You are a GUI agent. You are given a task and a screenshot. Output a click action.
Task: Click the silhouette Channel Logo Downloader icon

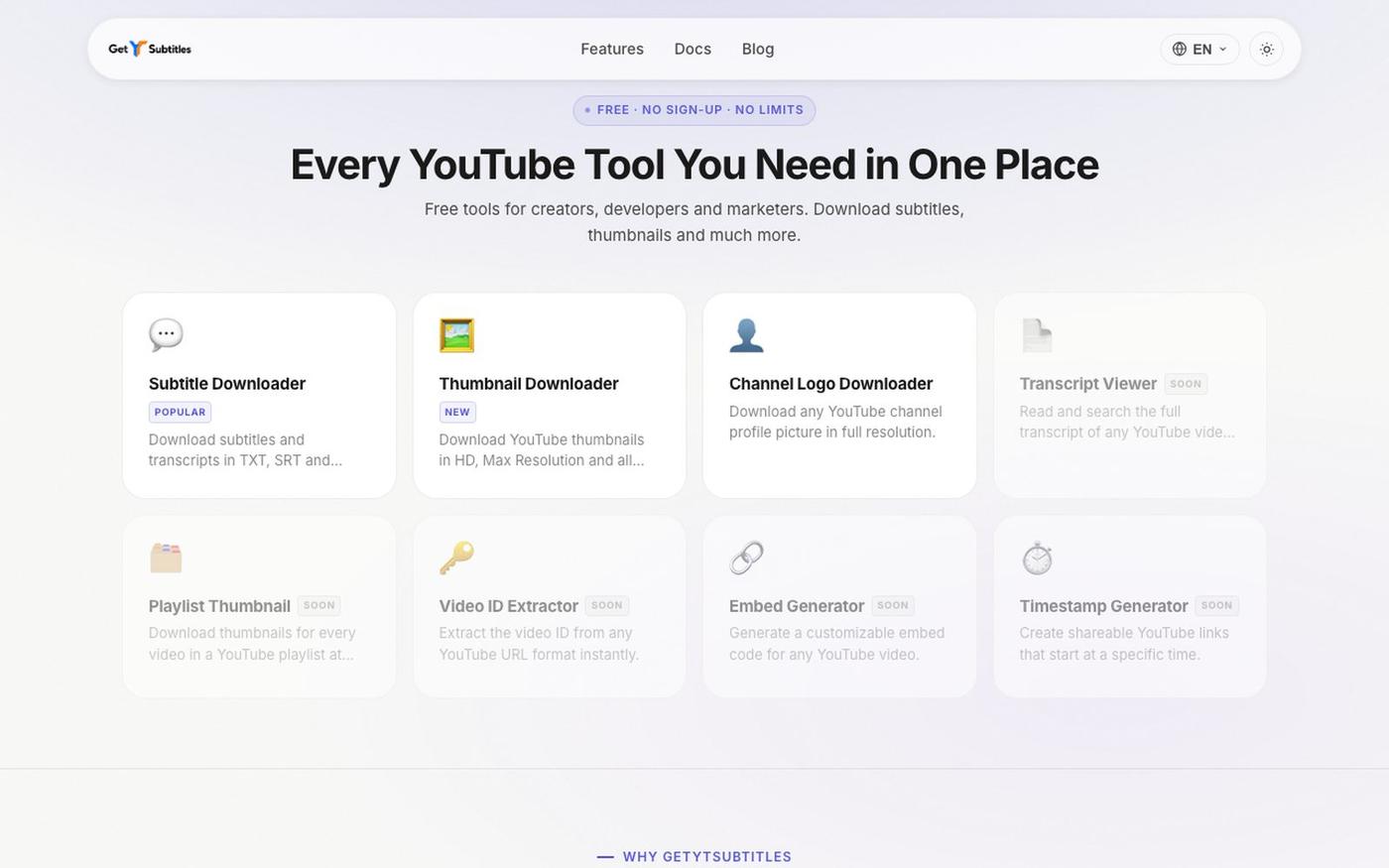click(x=746, y=335)
